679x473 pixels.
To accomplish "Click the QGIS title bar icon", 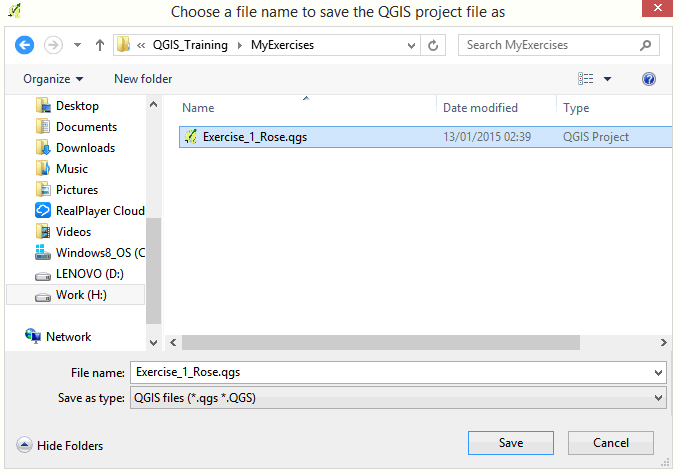I will click(15, 10).
